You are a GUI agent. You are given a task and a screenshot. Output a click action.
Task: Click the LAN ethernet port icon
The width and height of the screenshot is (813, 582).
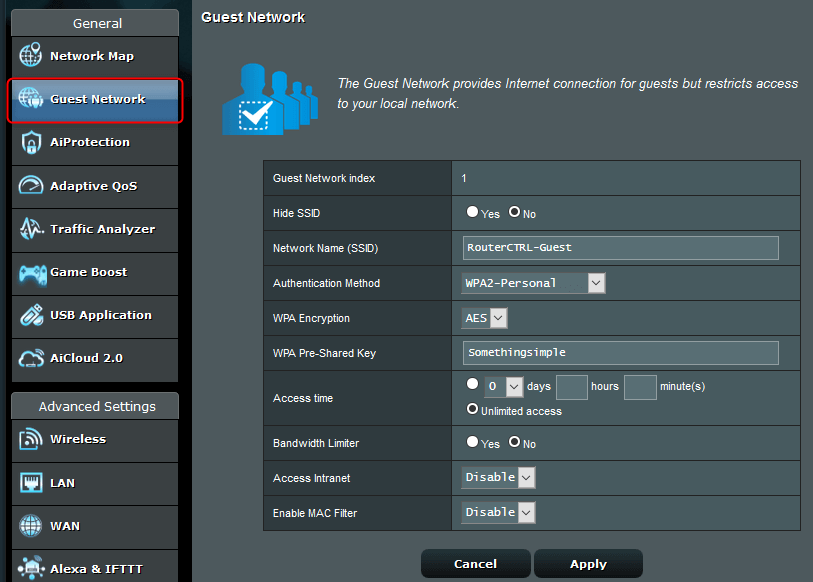coord(31,482)
